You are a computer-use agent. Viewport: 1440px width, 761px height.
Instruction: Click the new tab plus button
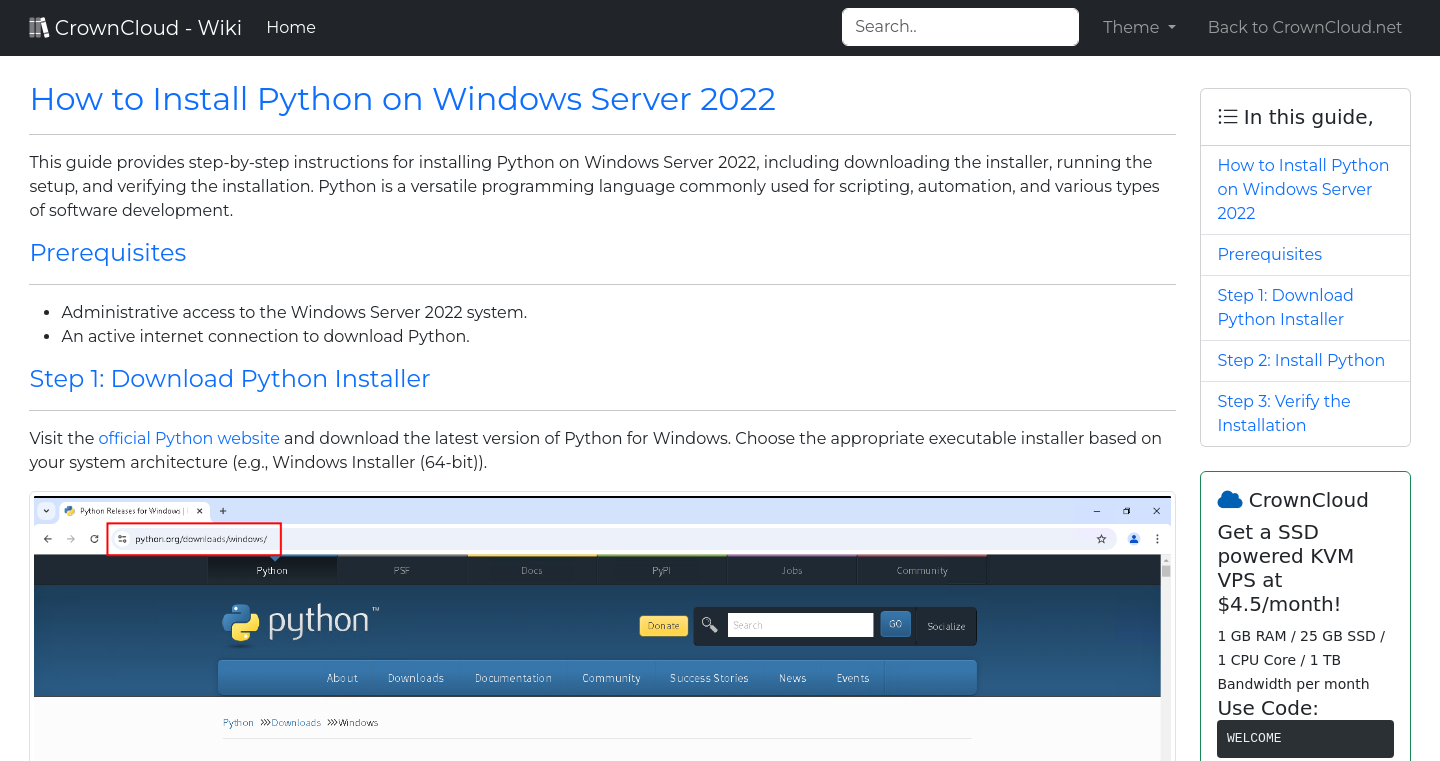(222, 509)
